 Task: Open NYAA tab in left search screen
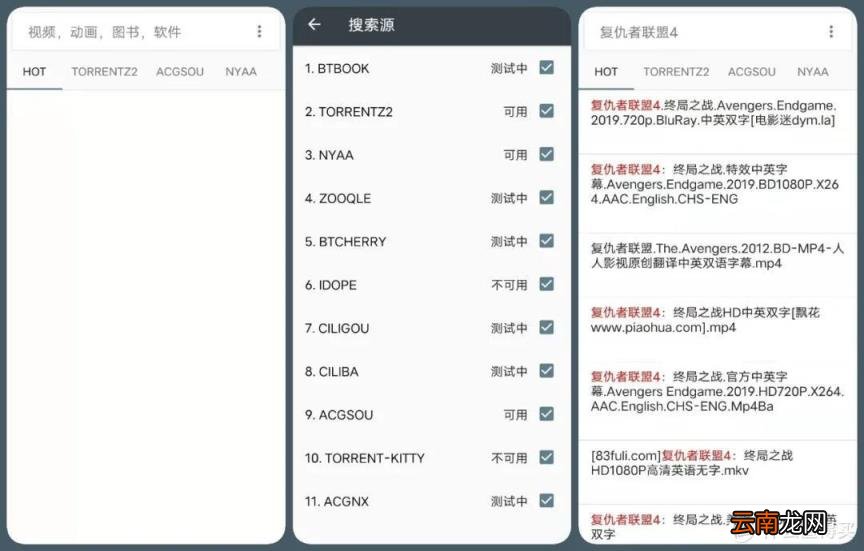click(241, 72)
